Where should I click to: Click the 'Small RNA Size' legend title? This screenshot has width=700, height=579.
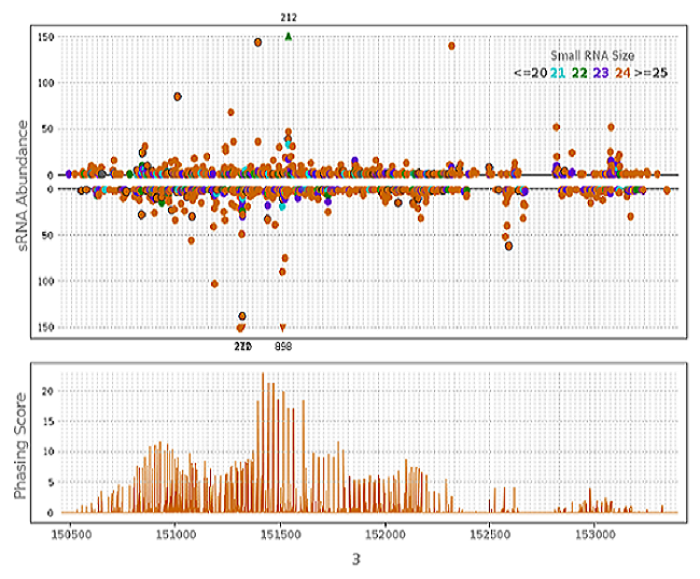[592, 56]
